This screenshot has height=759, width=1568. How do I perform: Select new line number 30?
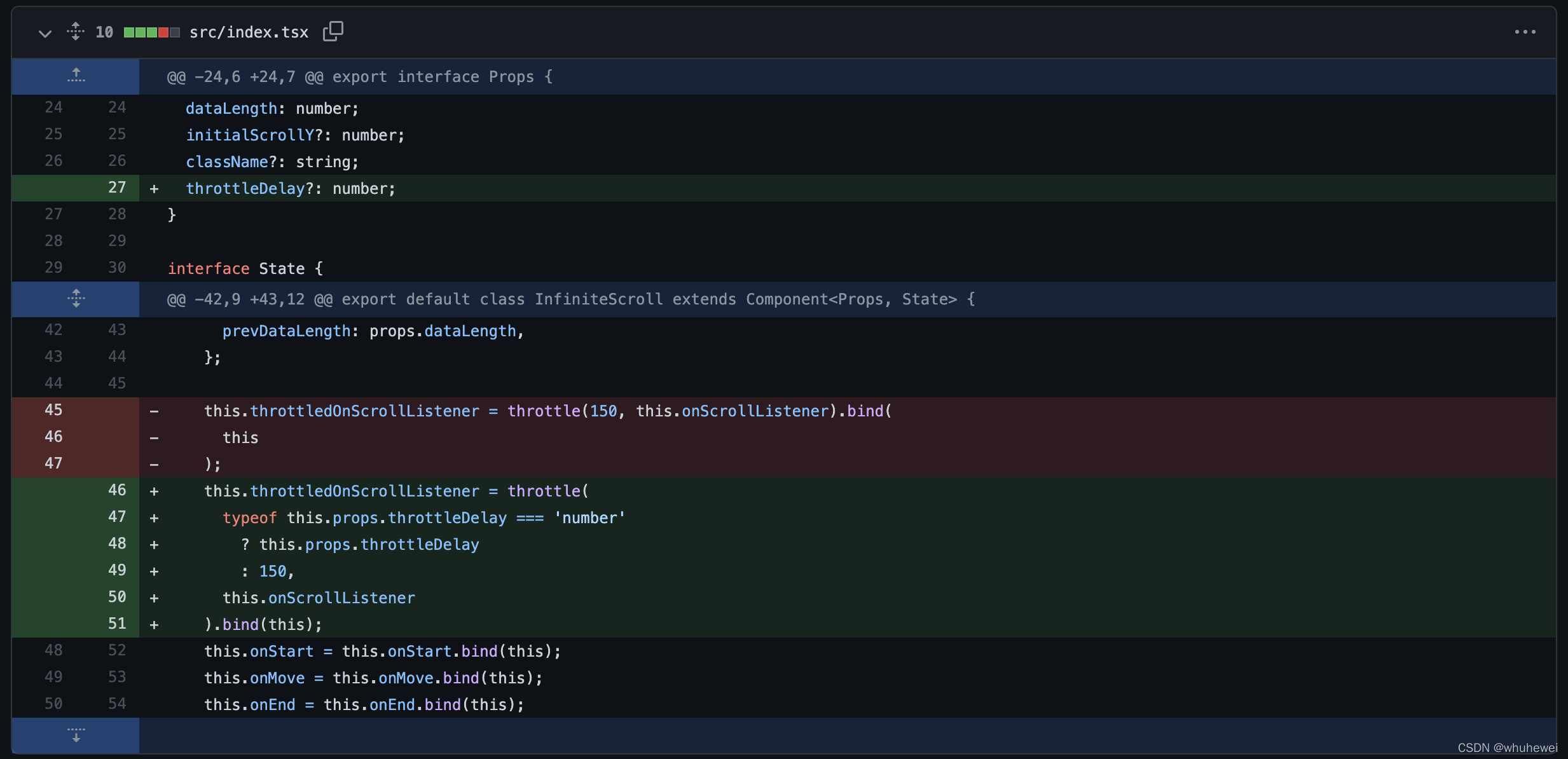(x=117, y=268)
